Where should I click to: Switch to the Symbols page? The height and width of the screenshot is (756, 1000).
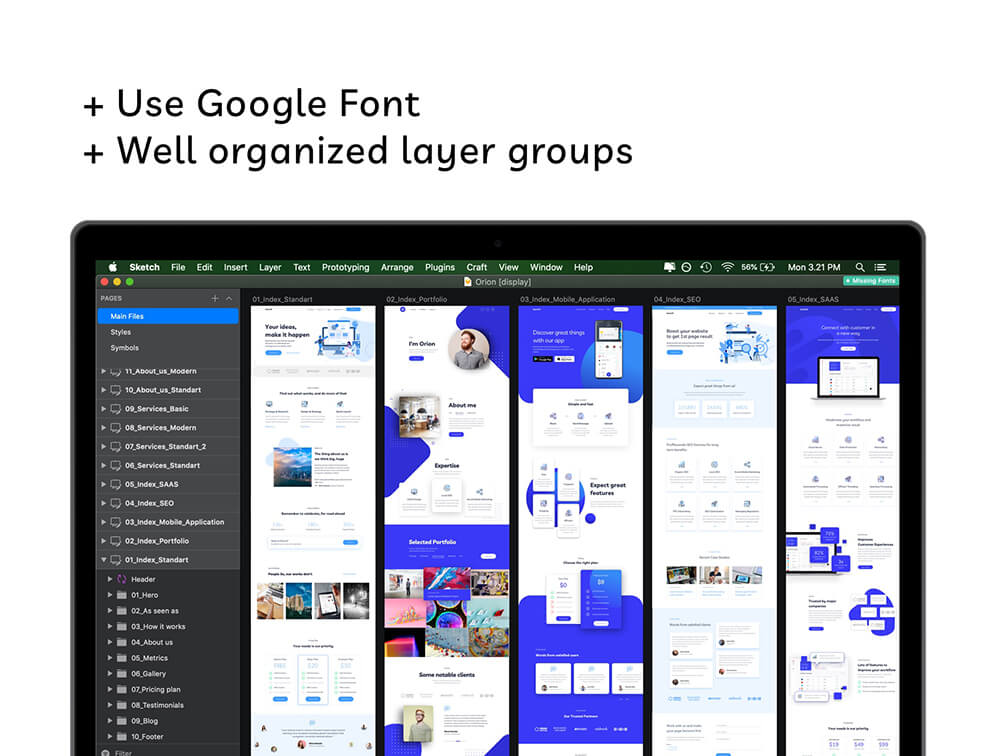tap(124, 348)
